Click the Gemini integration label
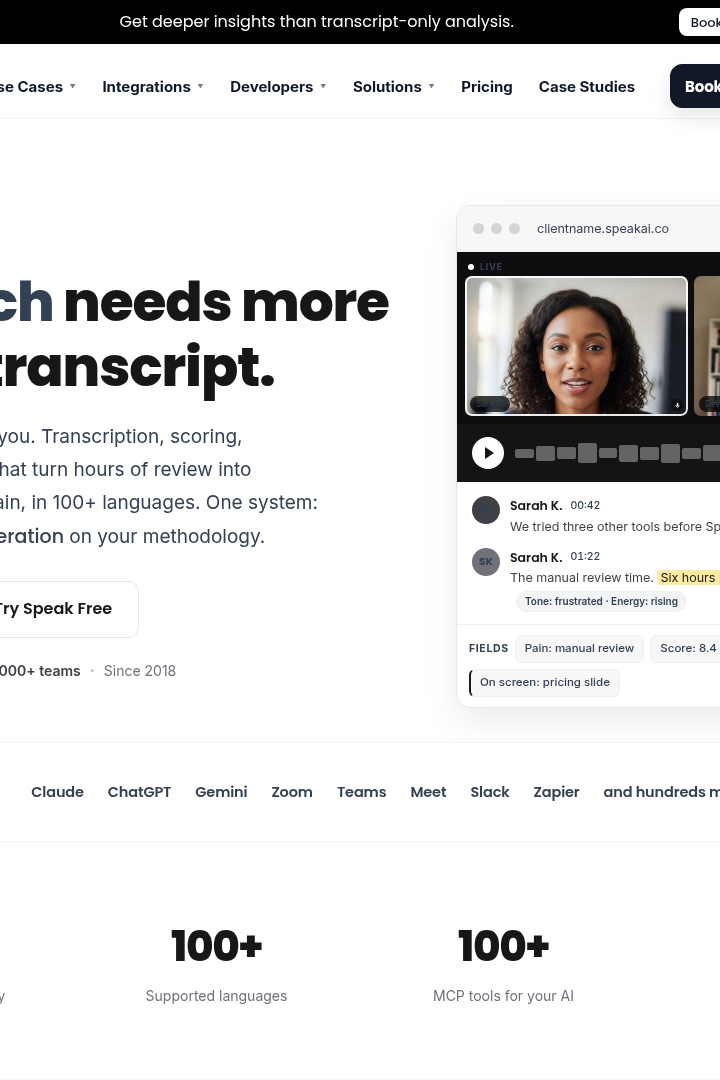 pyautogui.click(x=221, y=792)
